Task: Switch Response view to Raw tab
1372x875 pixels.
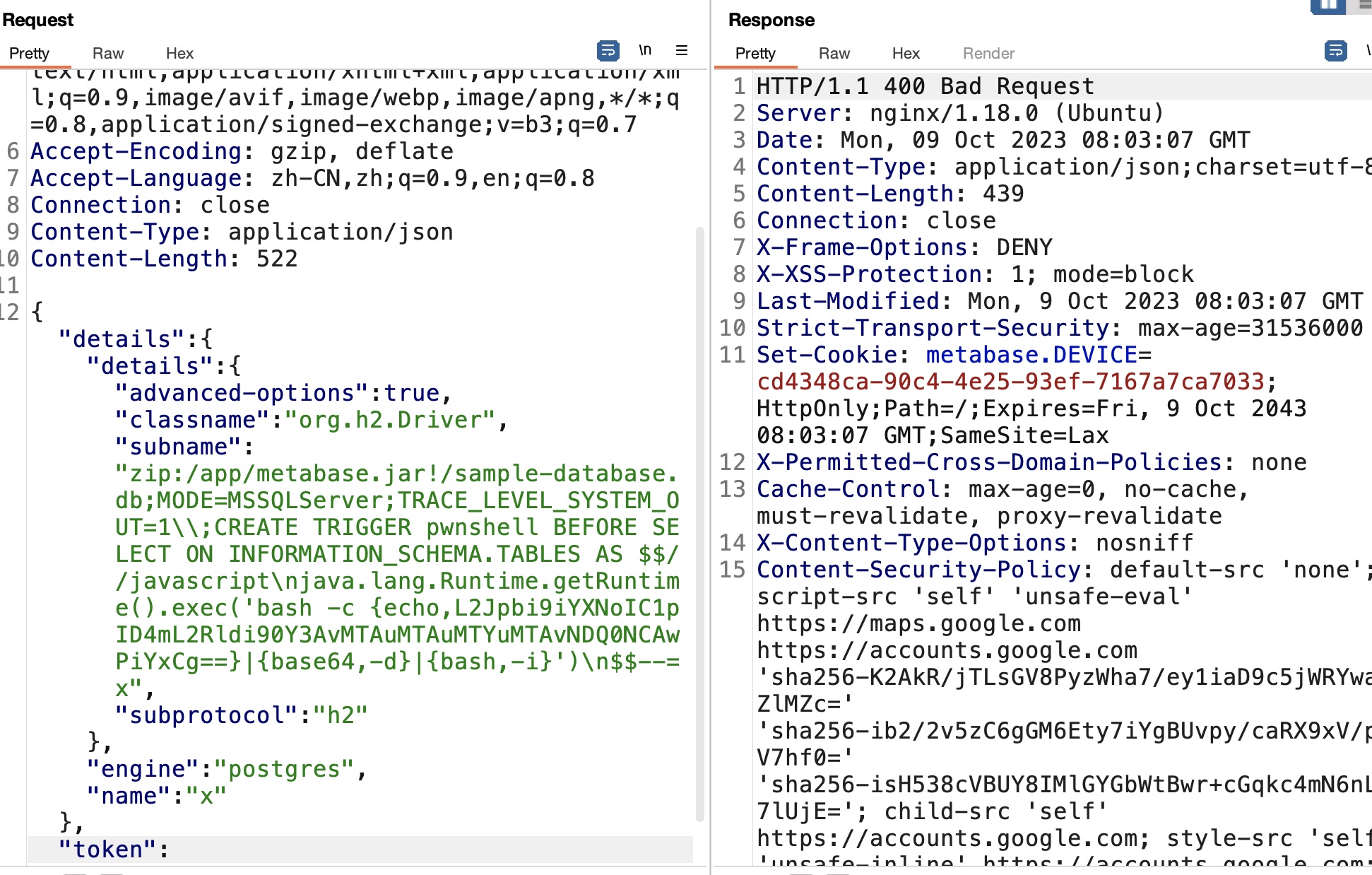Action: click(x=834, y=54)
